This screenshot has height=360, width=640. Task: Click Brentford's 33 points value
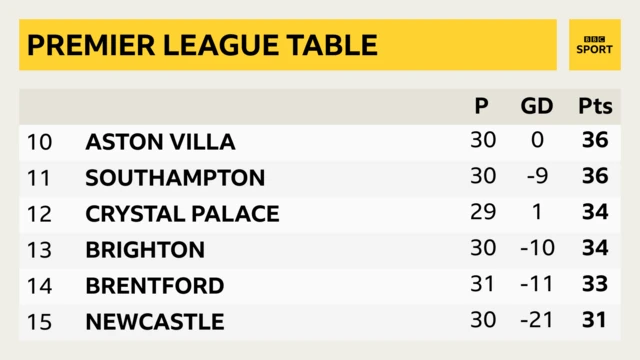(596, 284)
